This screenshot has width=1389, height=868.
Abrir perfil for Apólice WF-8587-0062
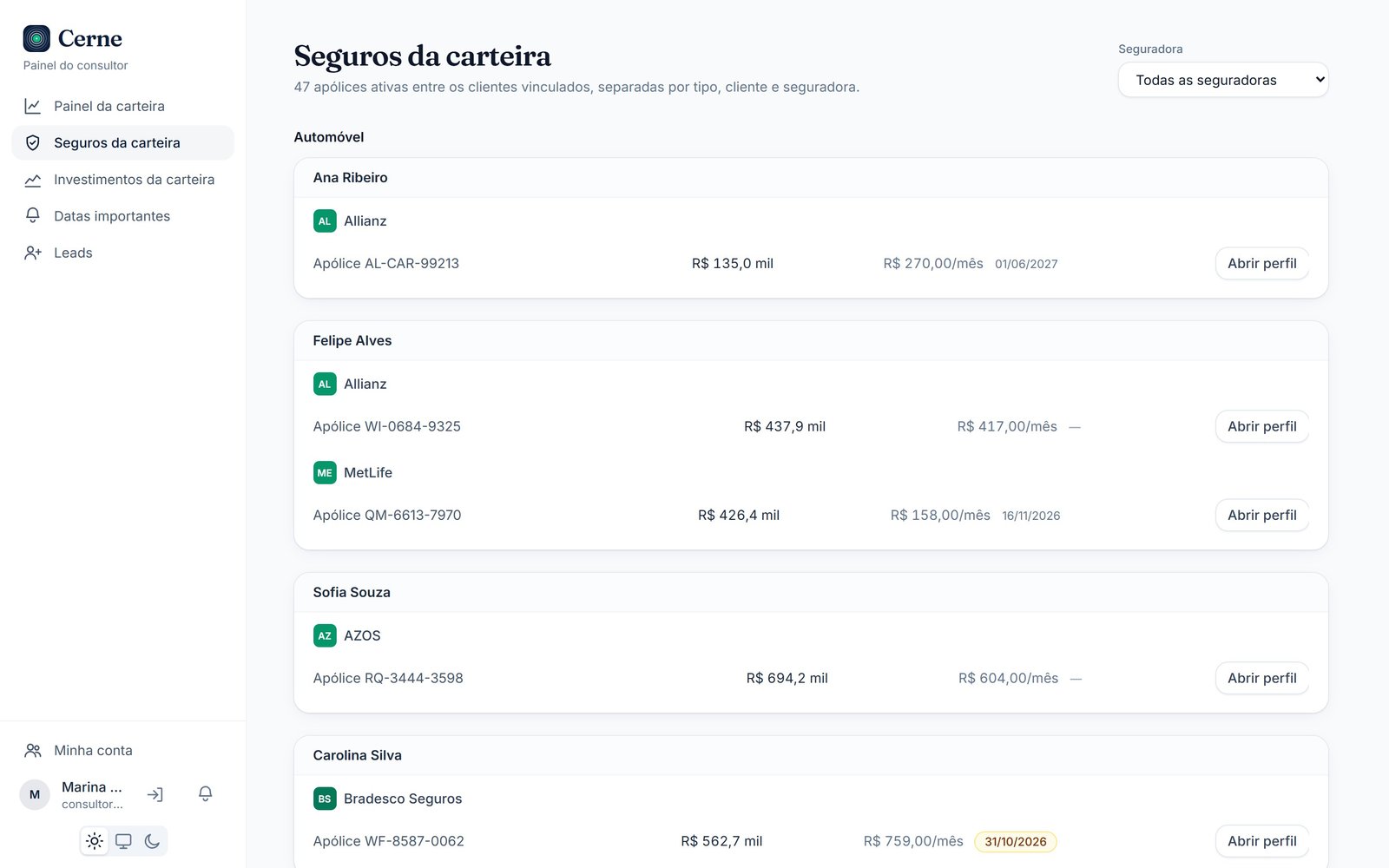(x=1262, y=841)
